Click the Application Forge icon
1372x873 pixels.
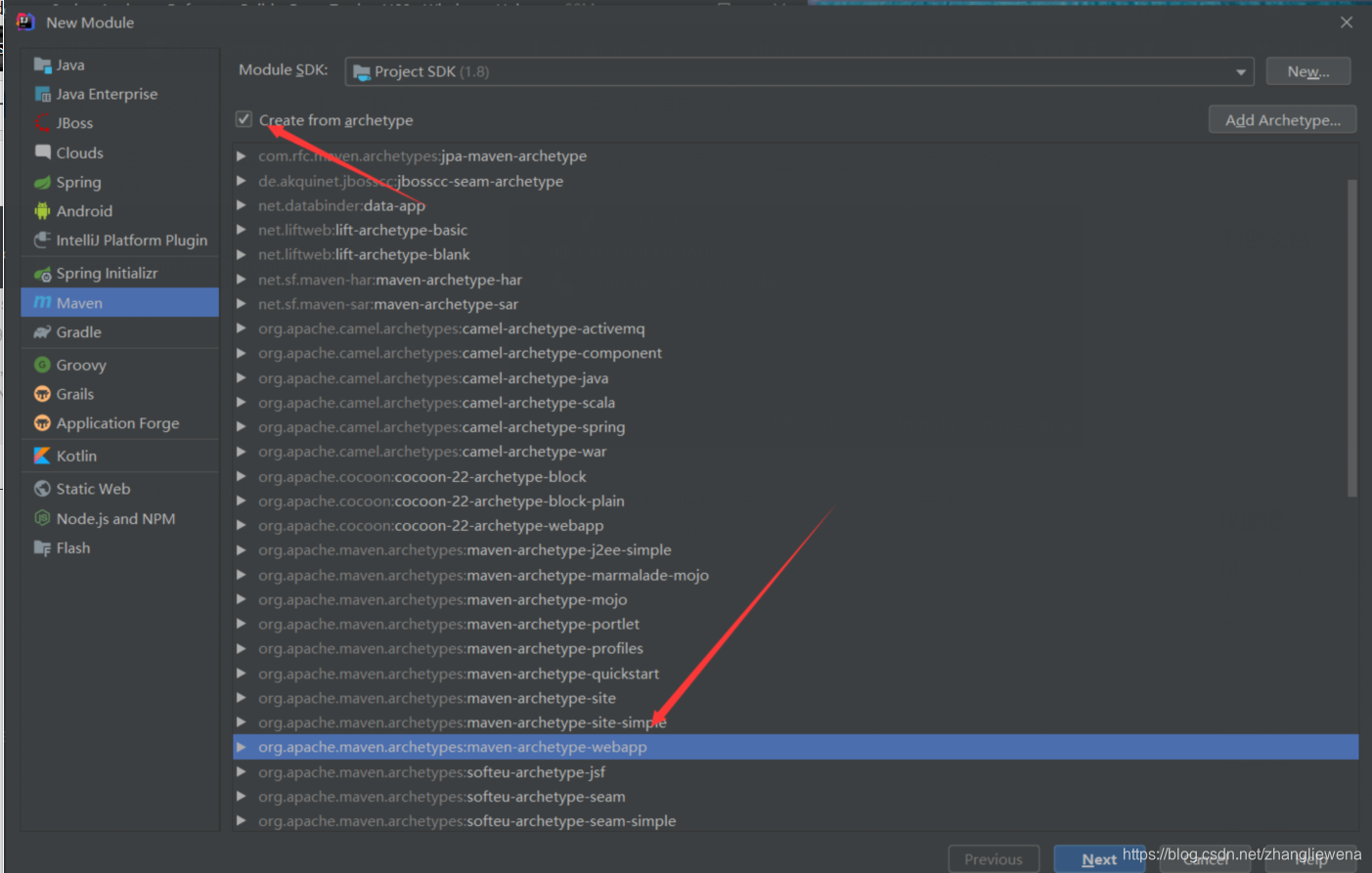(42, 423)
